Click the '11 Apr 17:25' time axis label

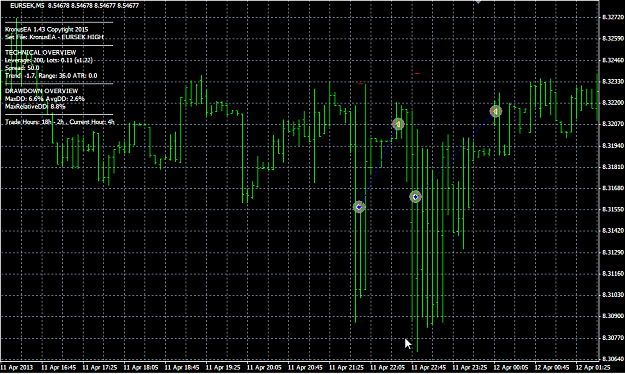coord(100,368)
